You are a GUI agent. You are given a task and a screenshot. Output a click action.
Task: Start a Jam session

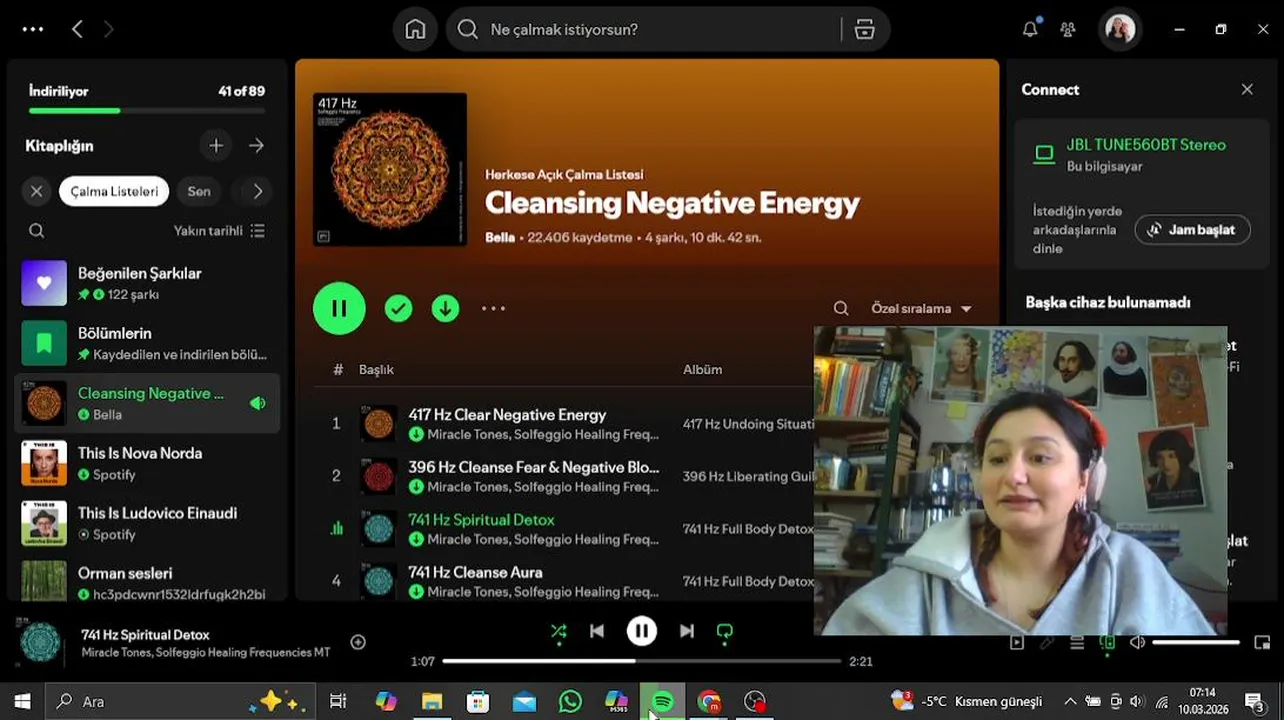(x=1192, y=229)
